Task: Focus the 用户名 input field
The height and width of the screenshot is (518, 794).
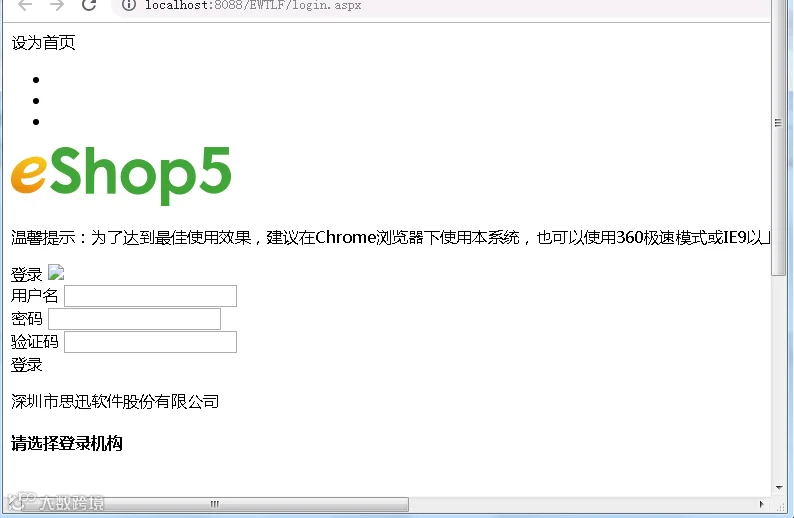Action: coord(150,296)
